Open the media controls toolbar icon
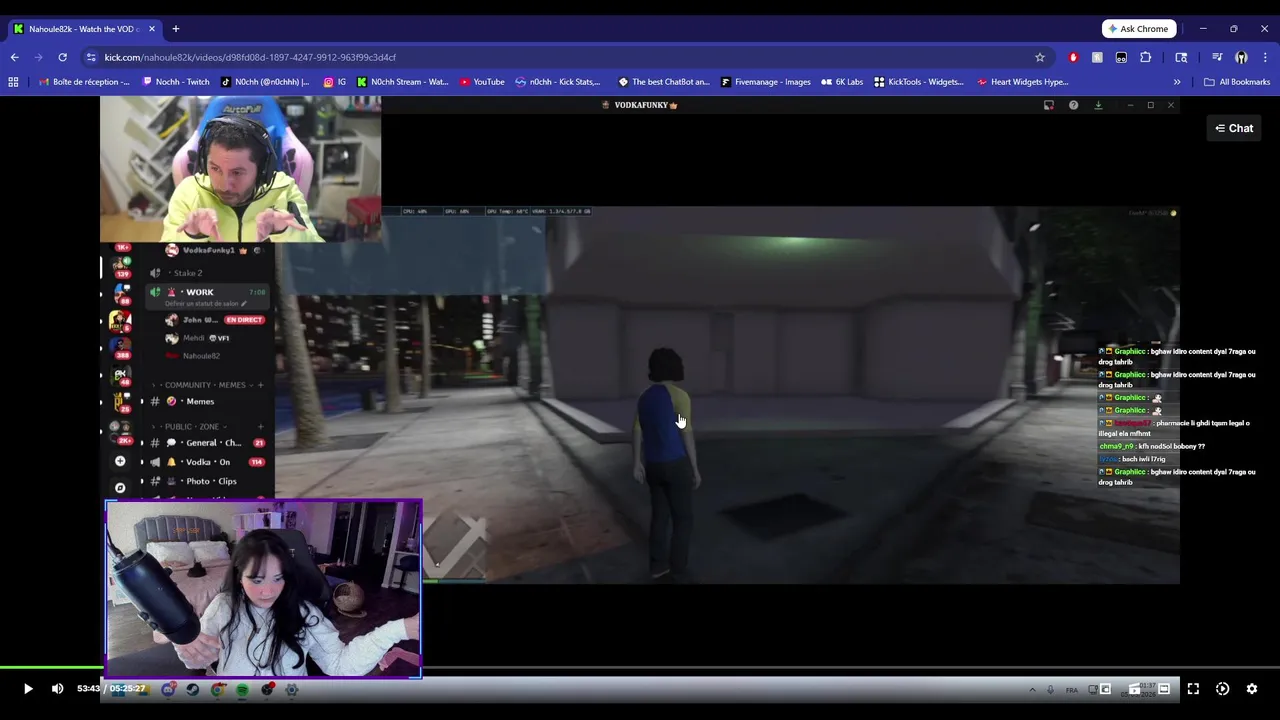This screenshot has width=1280, height=720. 1217,57
